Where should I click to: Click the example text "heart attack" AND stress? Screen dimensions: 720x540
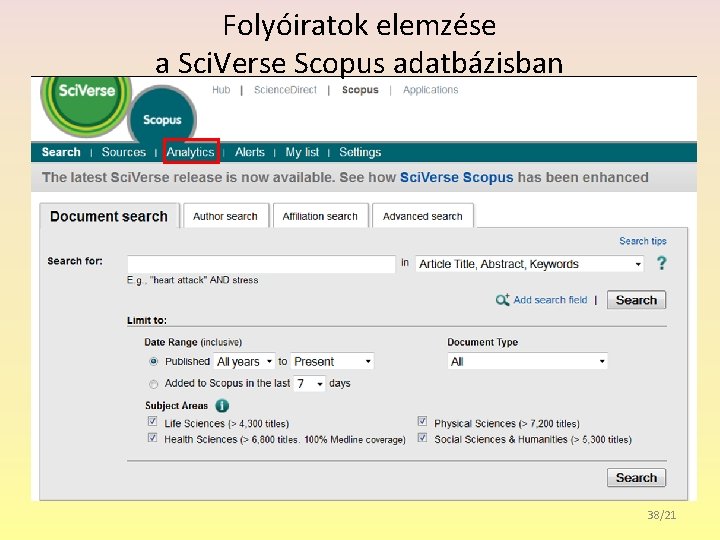tap(204, 280)
